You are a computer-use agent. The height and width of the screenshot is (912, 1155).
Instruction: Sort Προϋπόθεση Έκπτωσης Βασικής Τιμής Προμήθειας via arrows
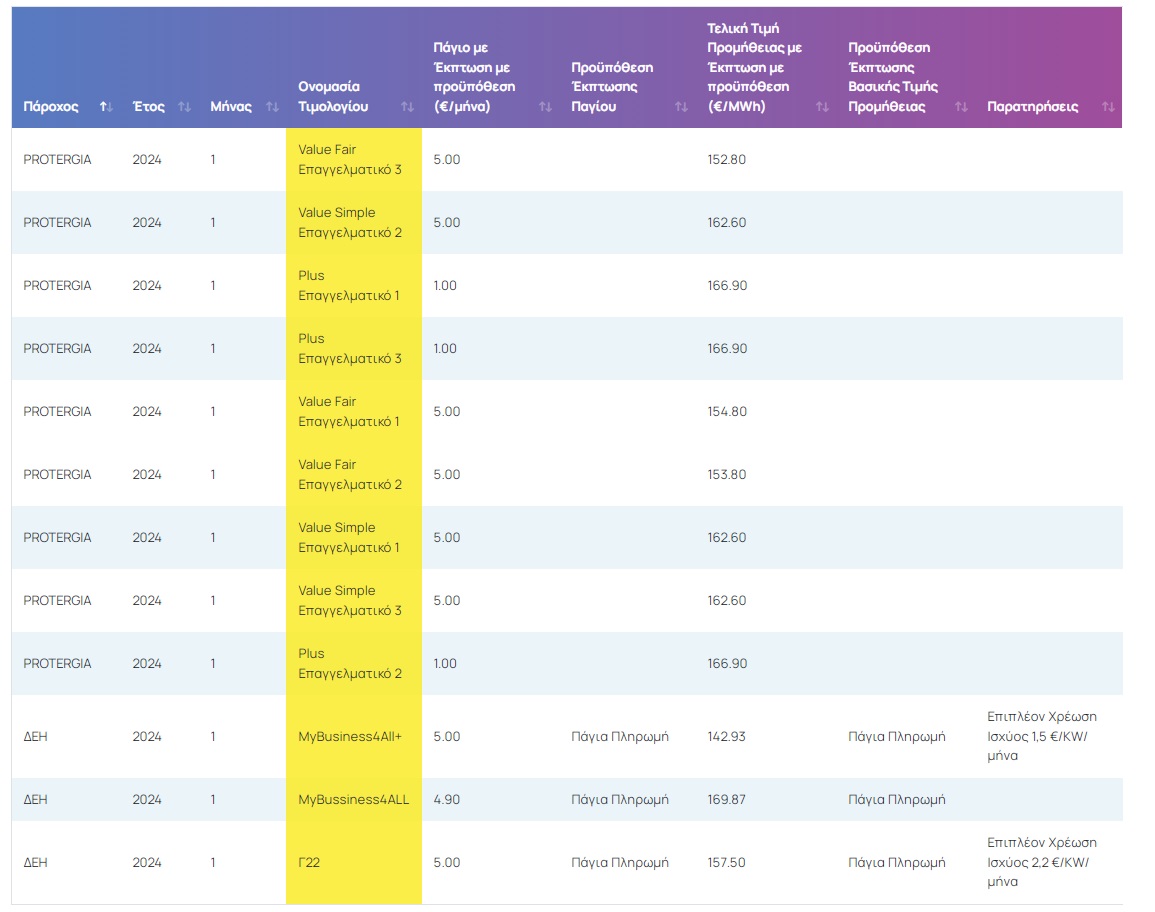click(961, 107)
